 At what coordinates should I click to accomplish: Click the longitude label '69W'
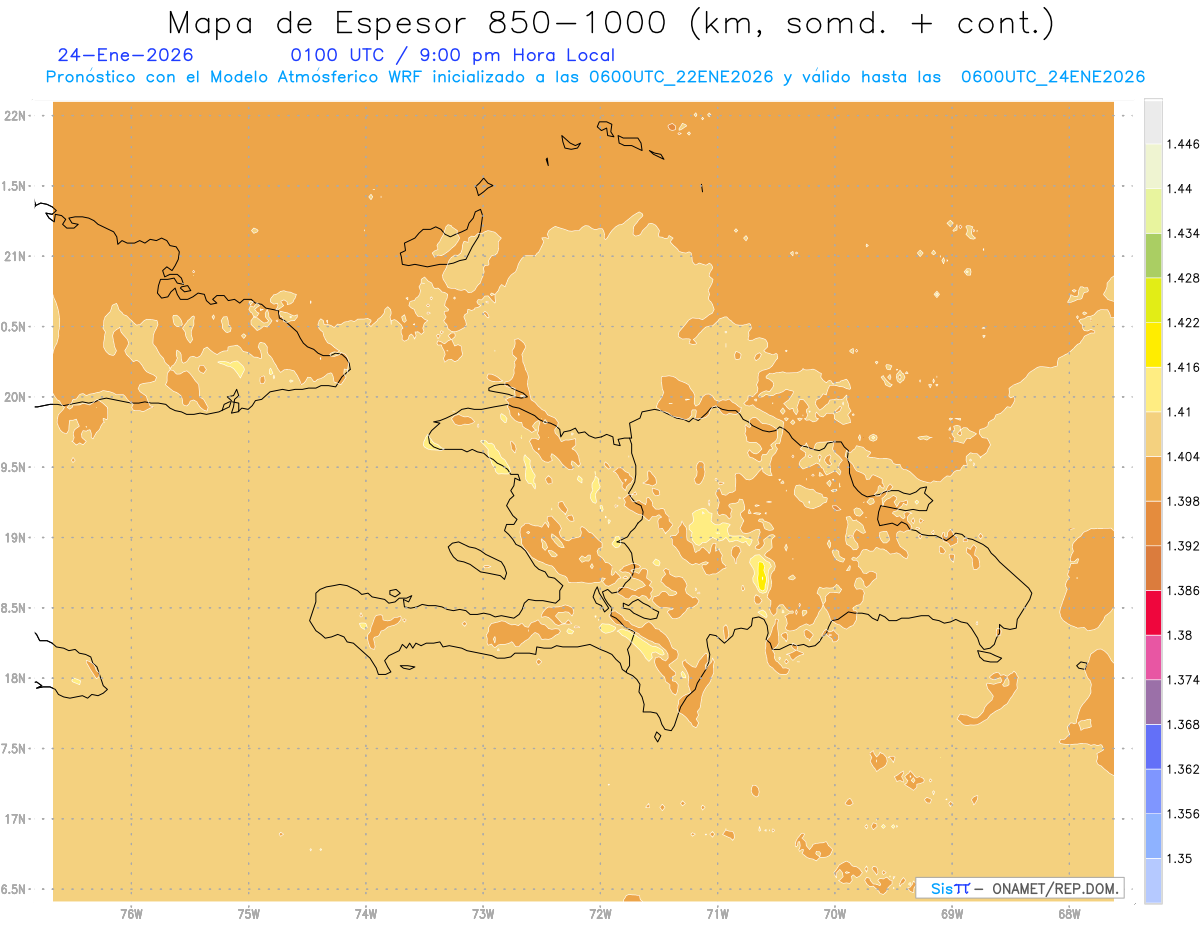click(x=952, y=914)
